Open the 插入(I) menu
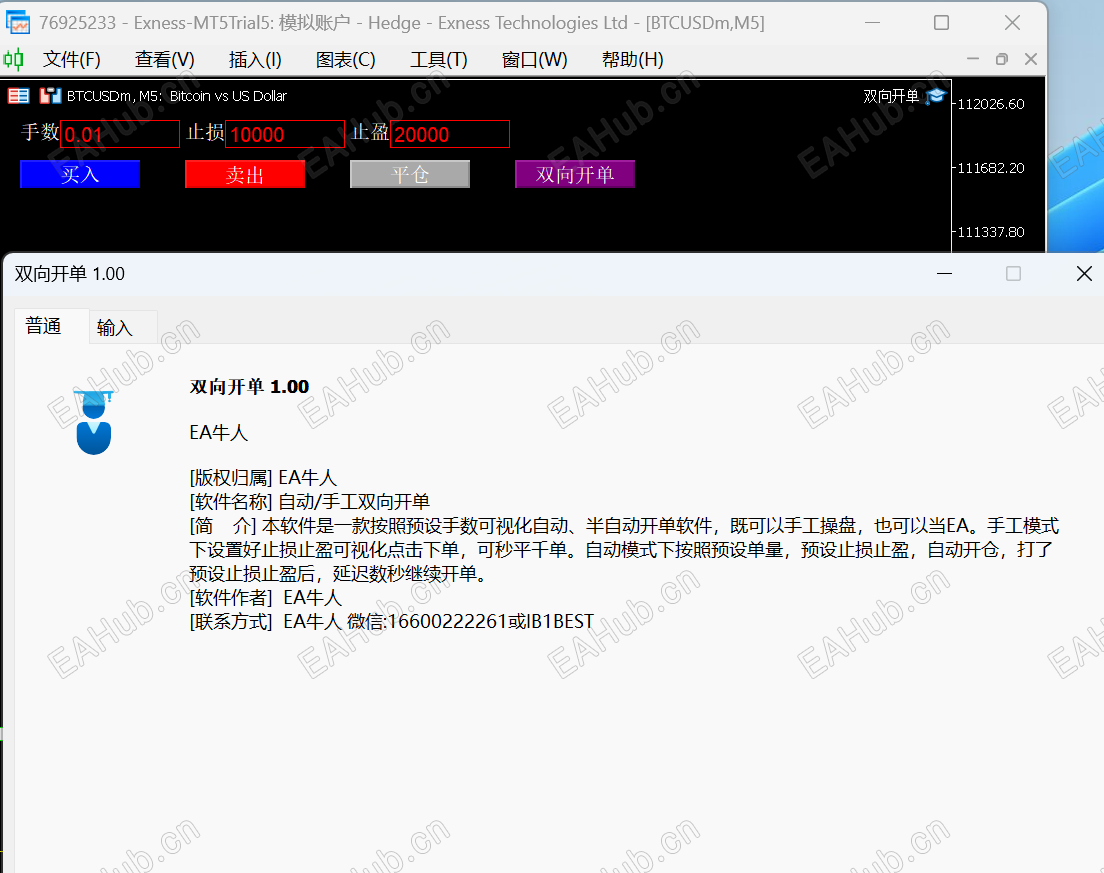Viewport: 1104px width, 873px height. click(x=253, y=59)
